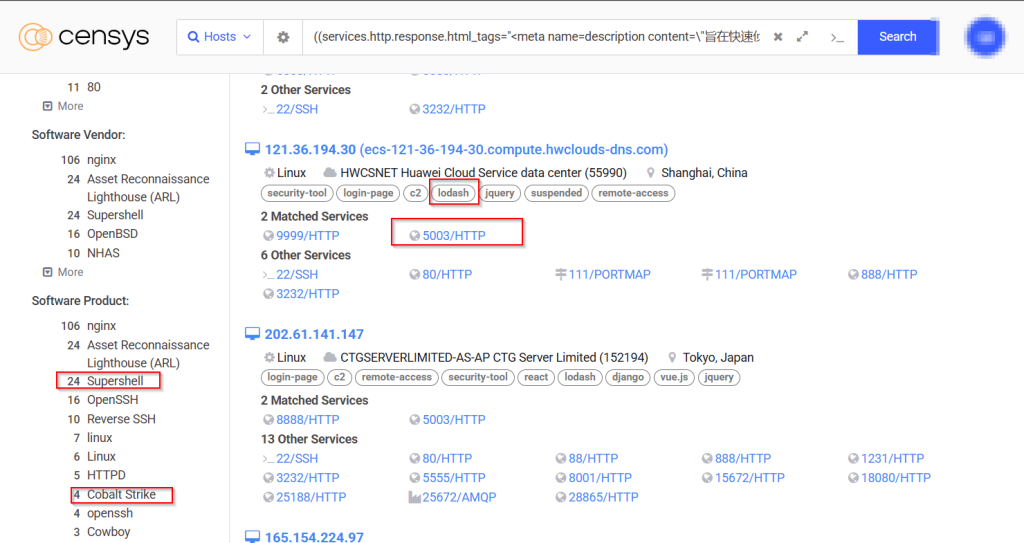Open 1231/HTTP service
This screenshot has width=1024, height=543.
pos(893,459)
